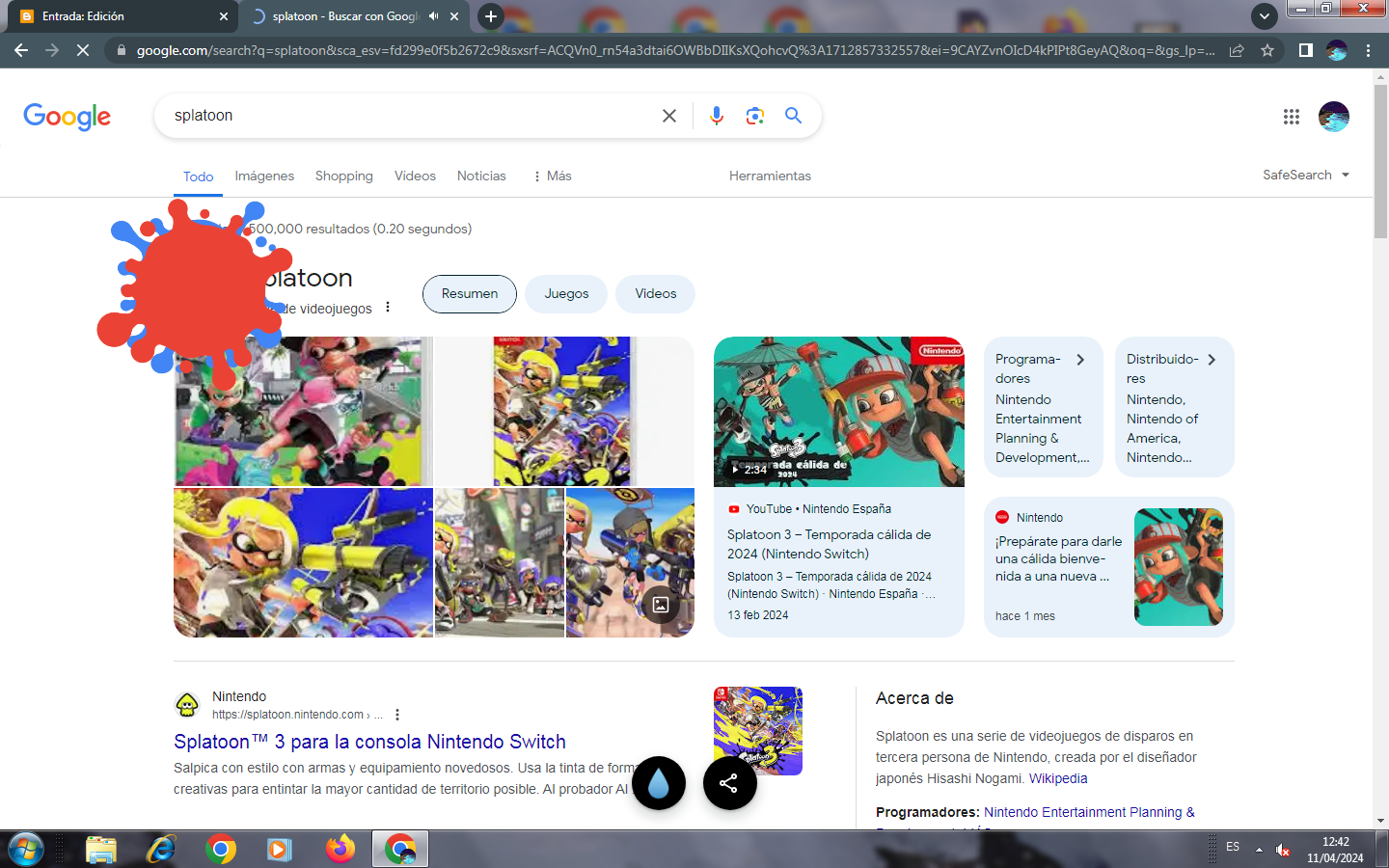
Task: Show hidden system tray icons
Action: coord(1259,850)
